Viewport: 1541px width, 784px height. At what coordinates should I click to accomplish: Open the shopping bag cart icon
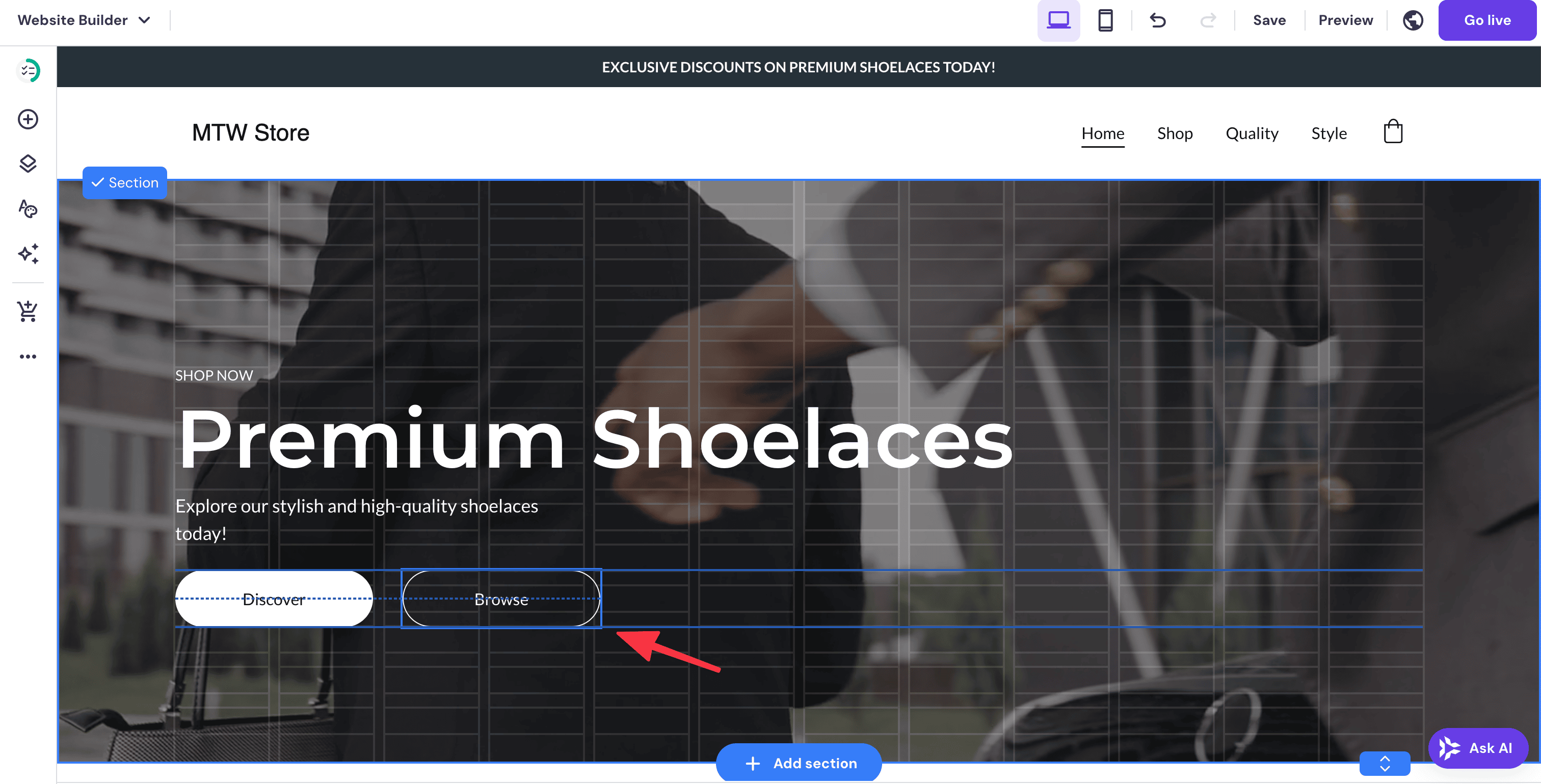click(1392, 131)
